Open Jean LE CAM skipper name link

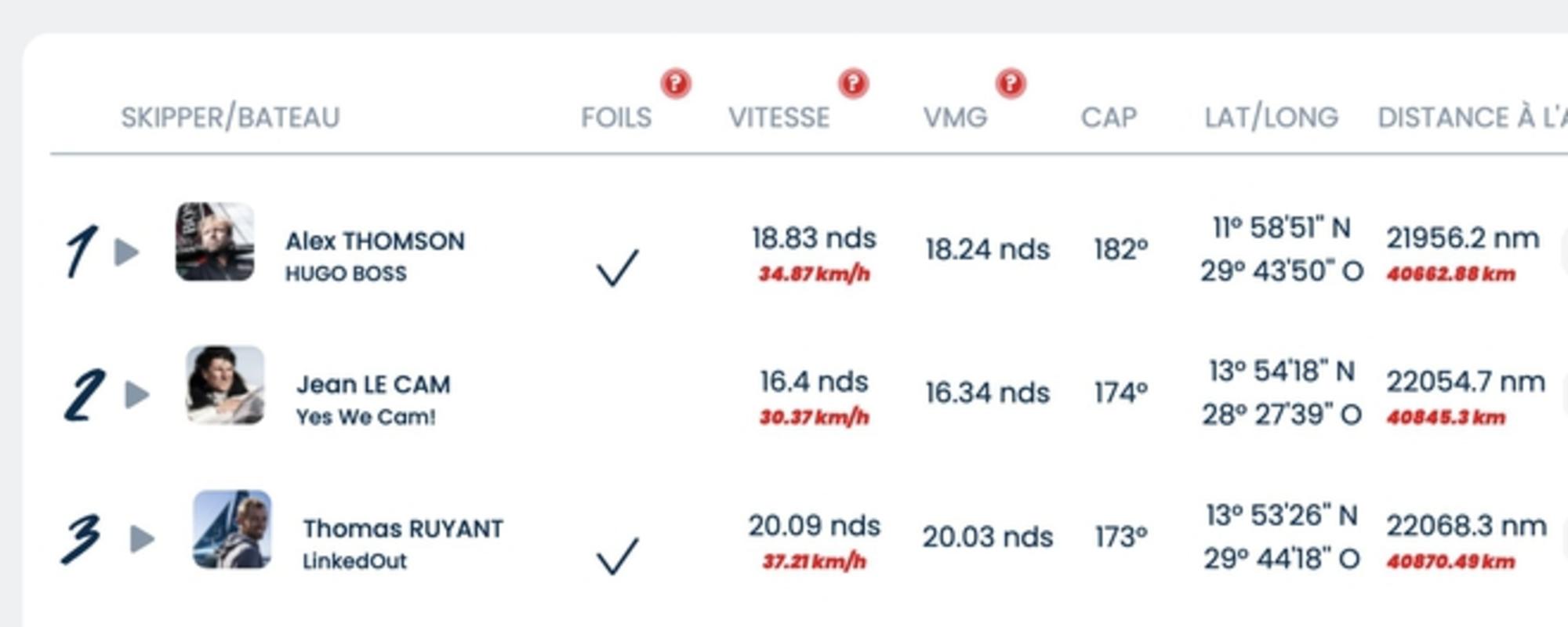[373, 385]
